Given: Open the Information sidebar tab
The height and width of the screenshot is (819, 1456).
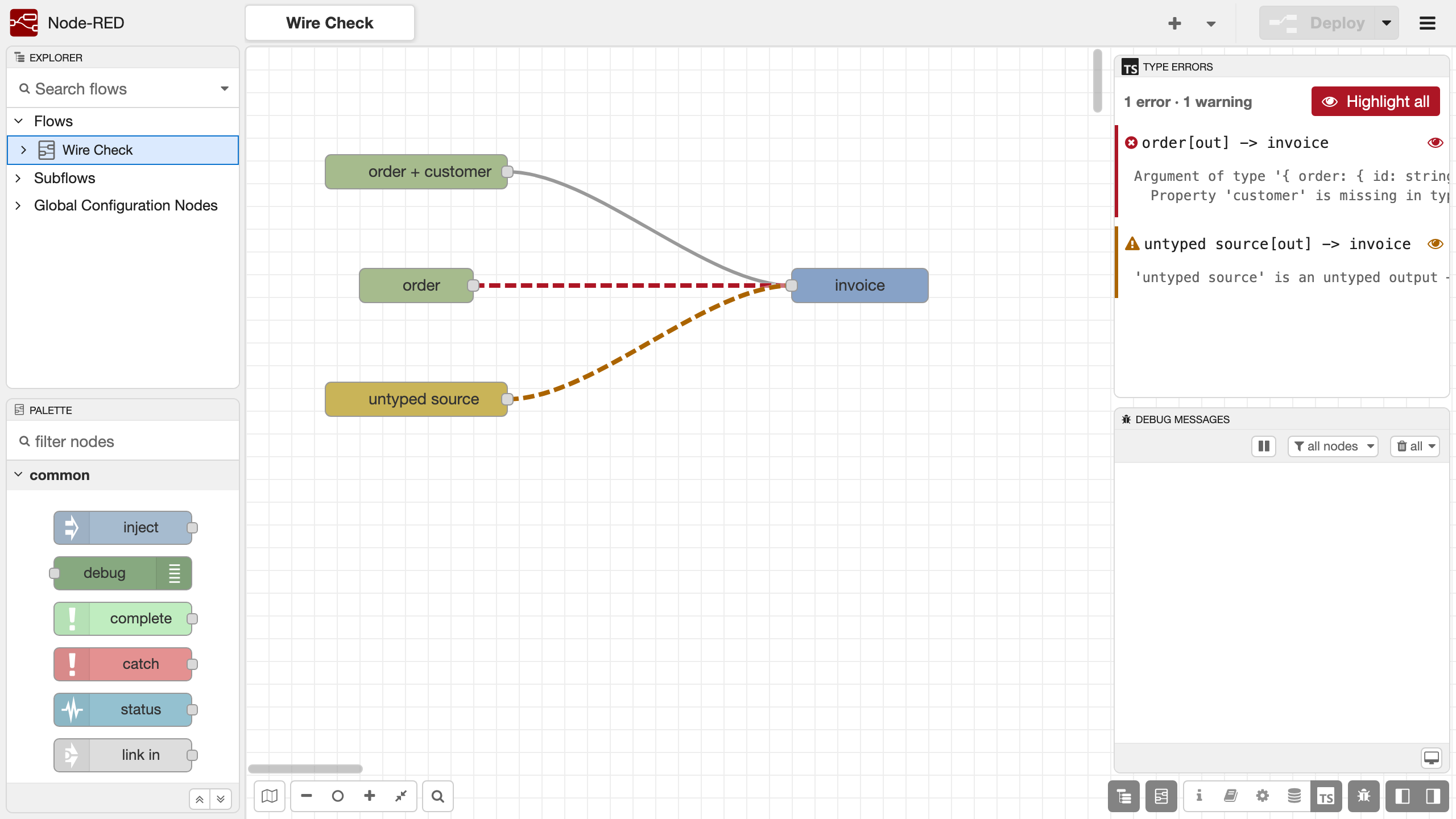Looking at the screenshot, I should click(x=1199, y=796).
